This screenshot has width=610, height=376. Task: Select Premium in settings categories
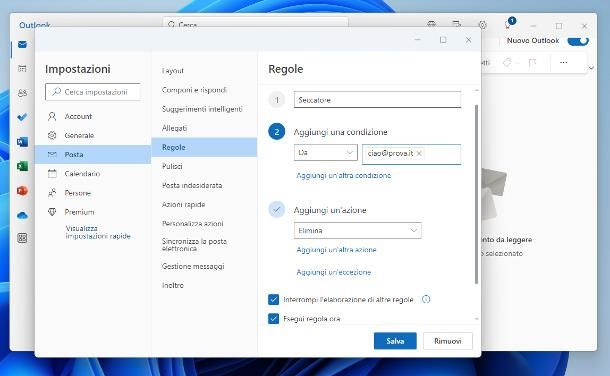click(93, 212)
